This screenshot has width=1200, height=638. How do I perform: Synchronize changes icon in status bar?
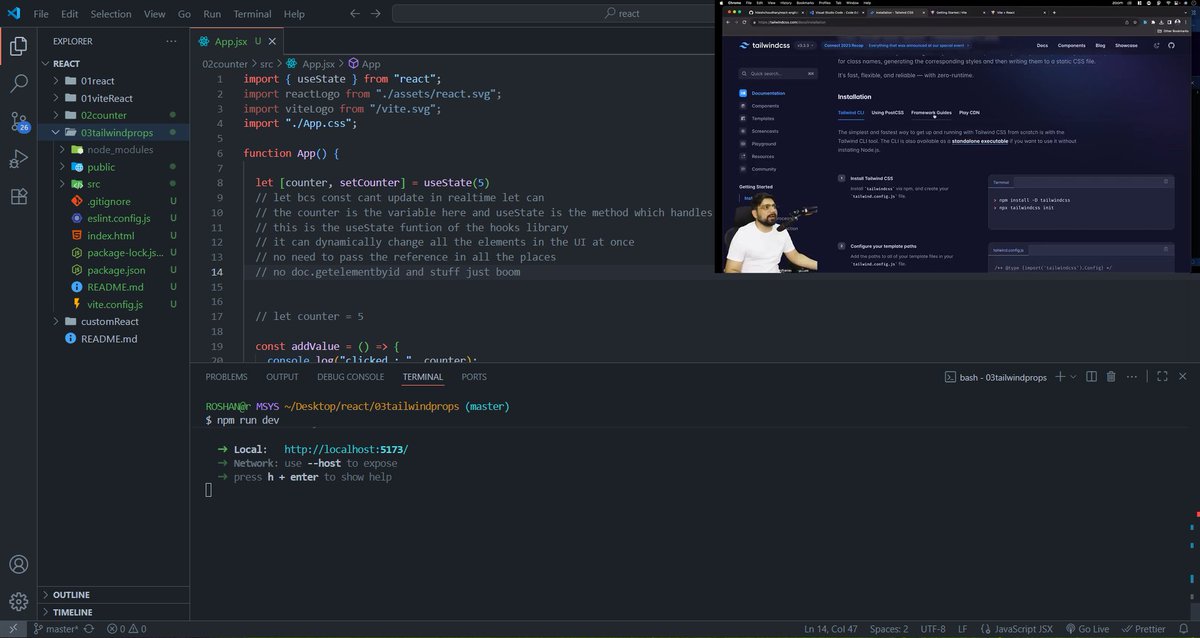(x=89, y=629)
